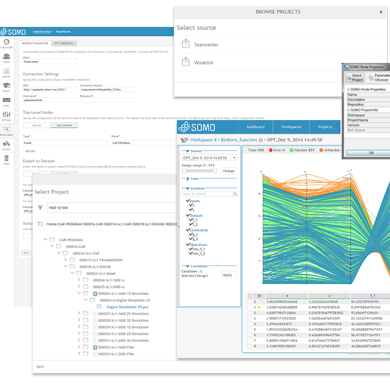Click left handle of Design range slider
Screen dimensions: 390x390
tap(184, 171)
